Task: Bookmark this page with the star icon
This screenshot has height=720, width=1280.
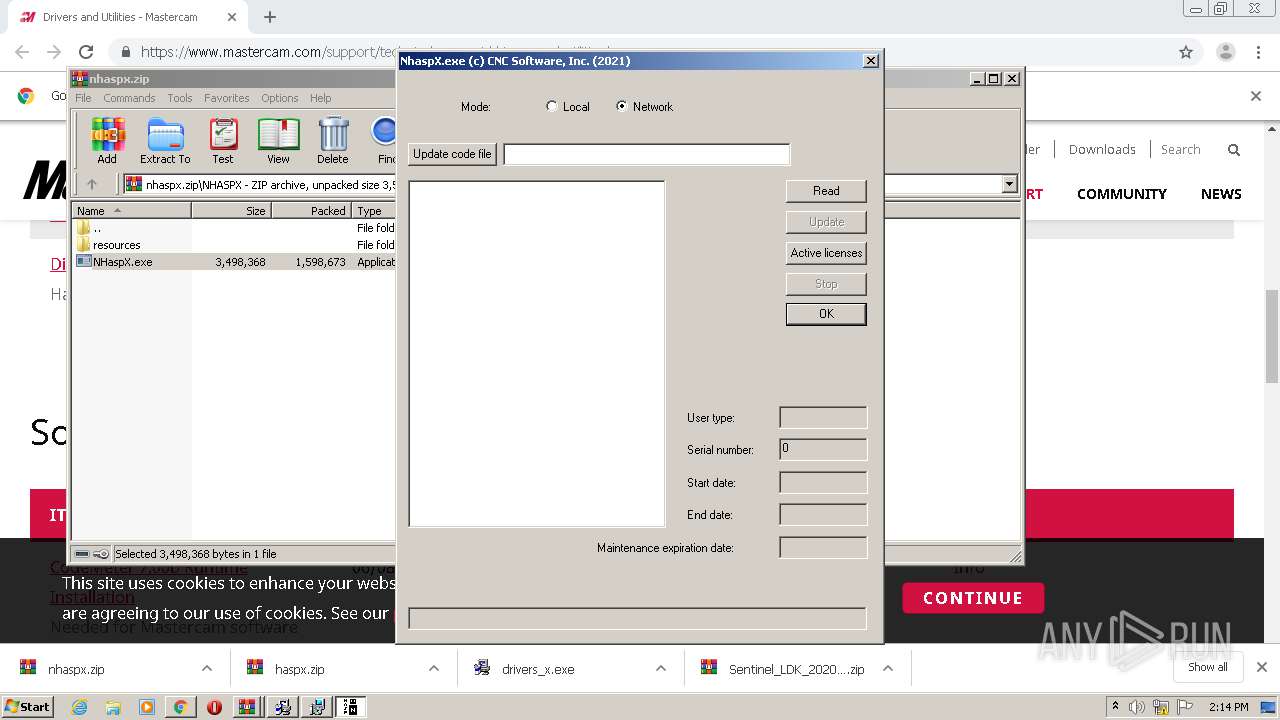Action: pos(1186,52)
